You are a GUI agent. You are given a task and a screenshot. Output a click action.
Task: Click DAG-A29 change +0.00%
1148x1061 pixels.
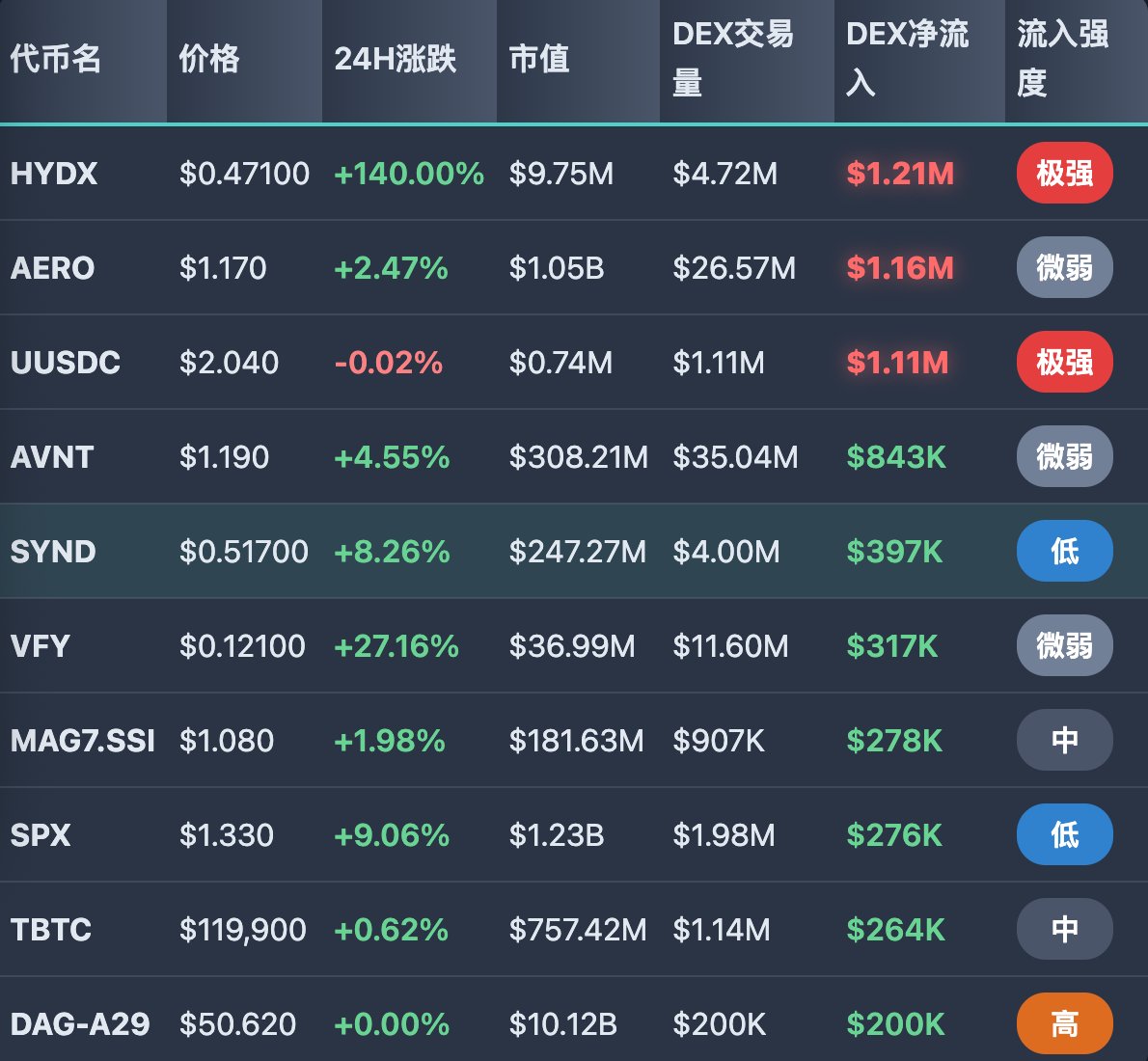(x=392, y=1023)
